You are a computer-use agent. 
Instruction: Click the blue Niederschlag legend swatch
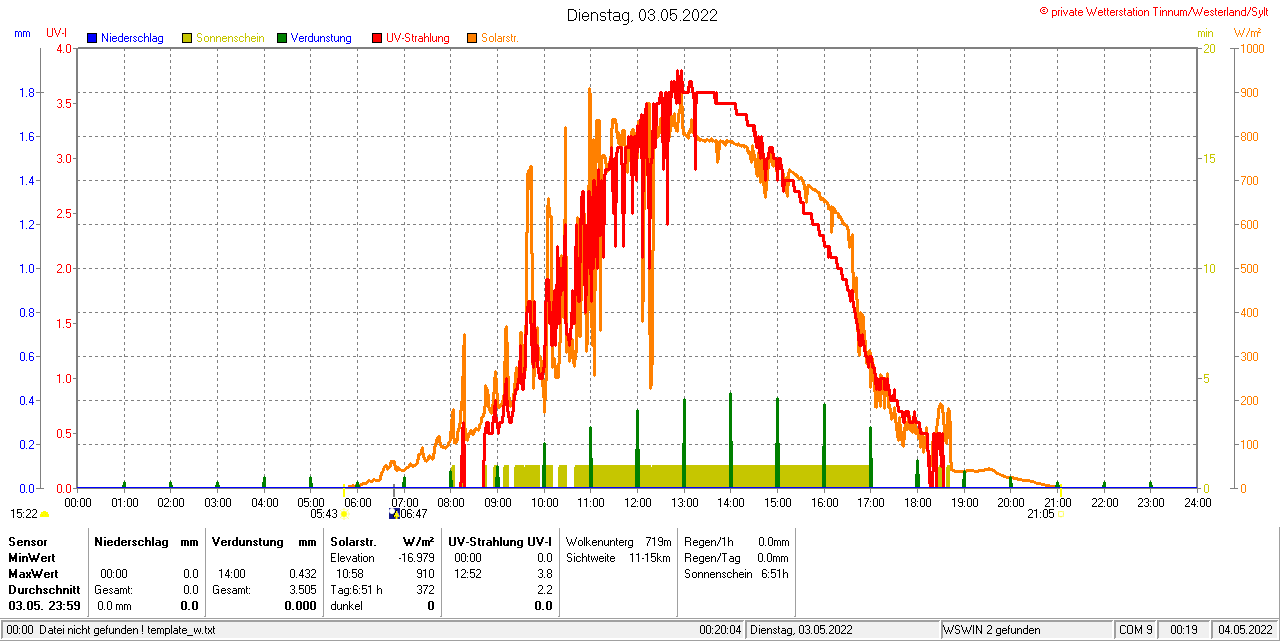92,38
